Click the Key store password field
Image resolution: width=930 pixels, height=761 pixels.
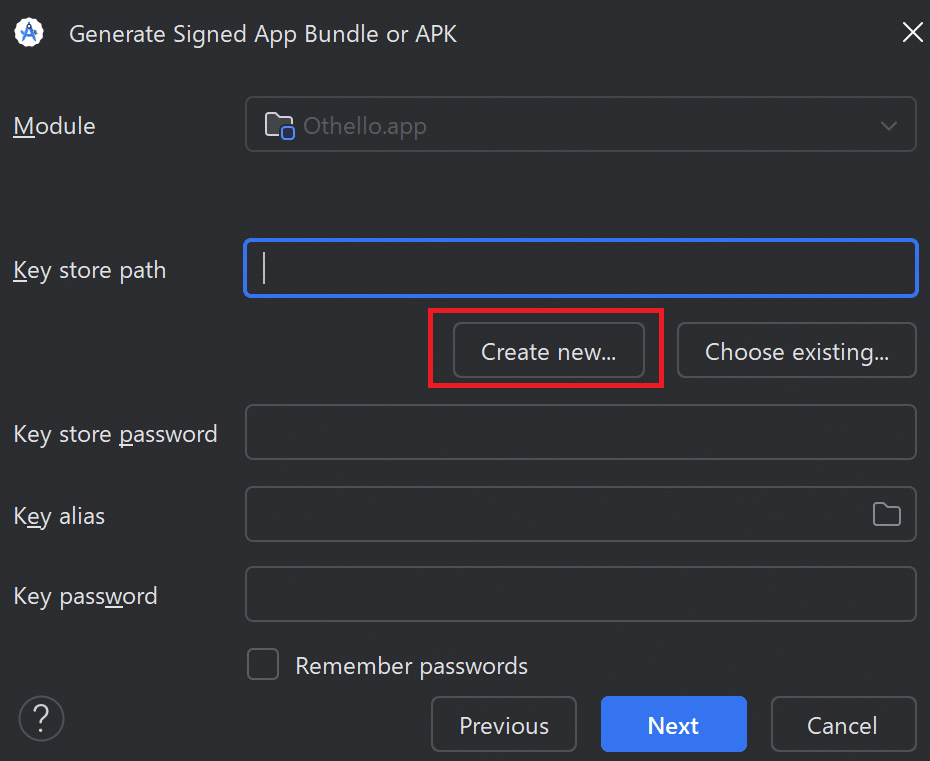pos(580,432)
